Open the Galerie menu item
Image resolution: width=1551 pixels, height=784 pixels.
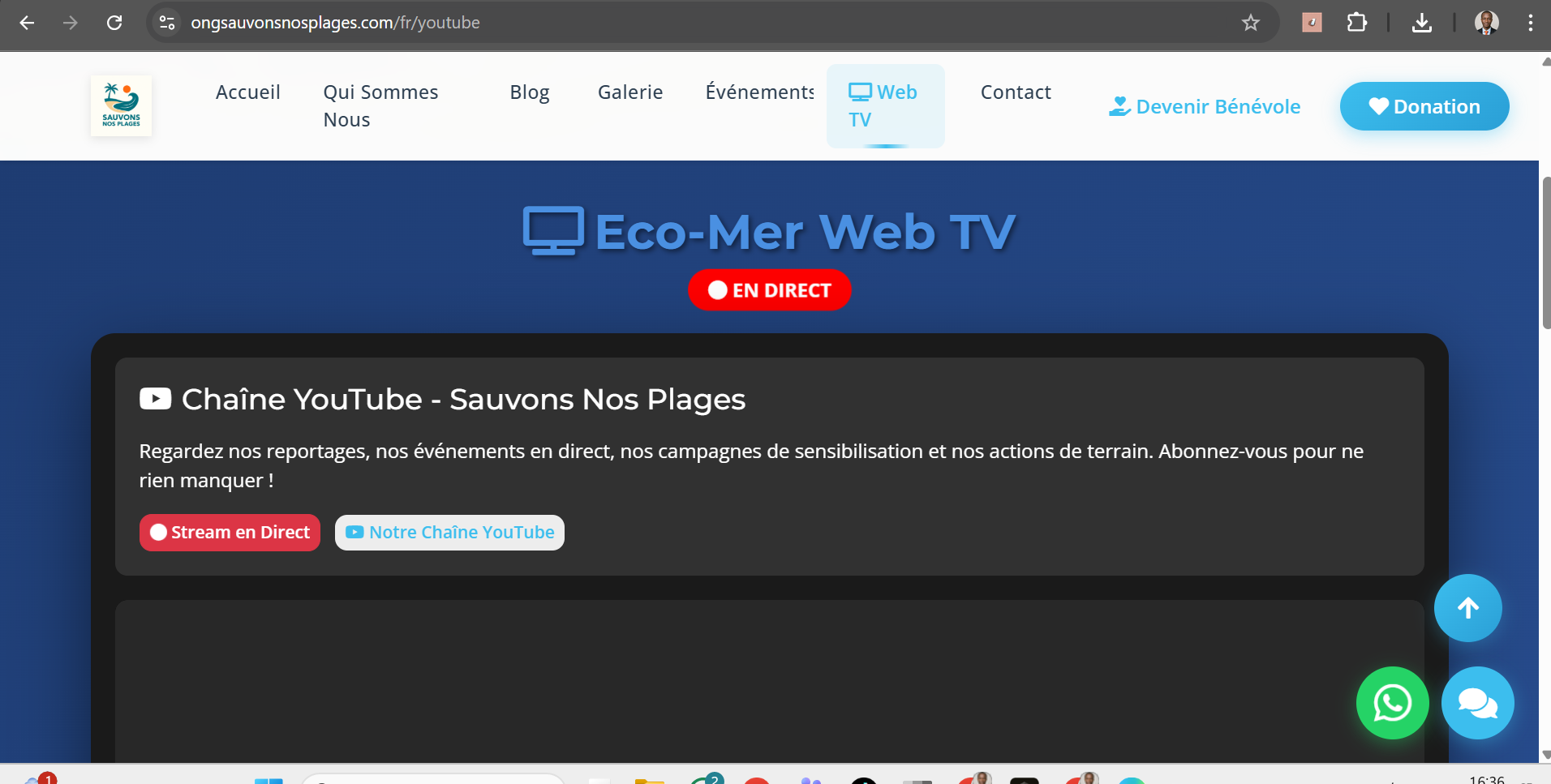(x=629, y=92)
